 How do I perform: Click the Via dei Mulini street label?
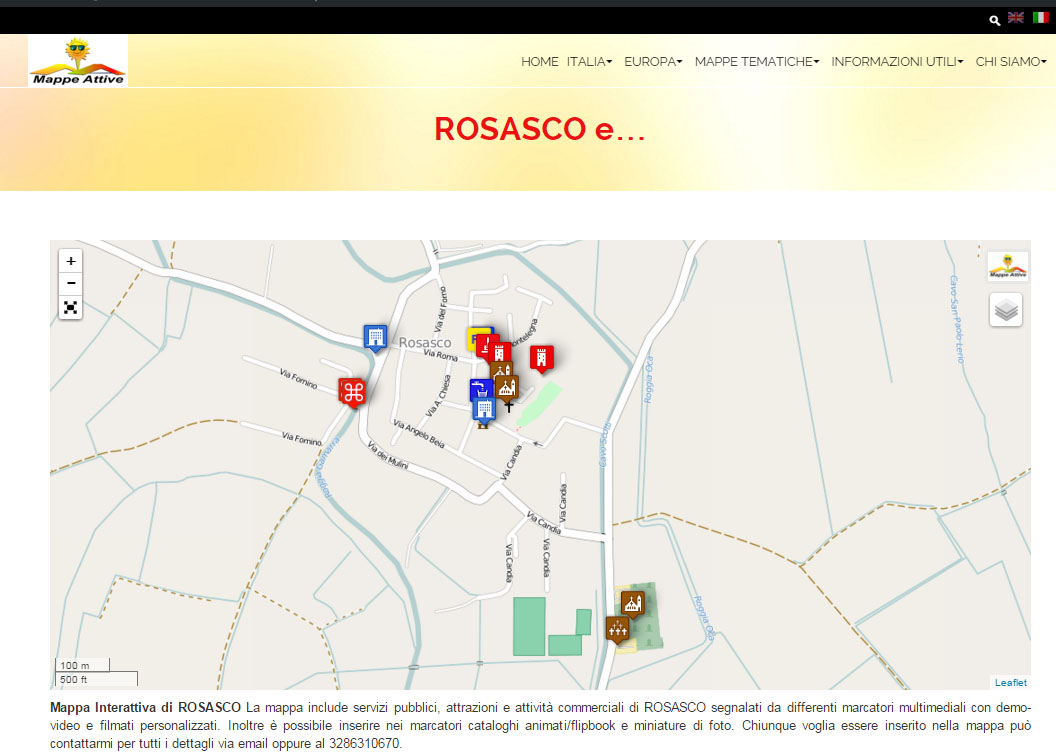tap(387, 455)
